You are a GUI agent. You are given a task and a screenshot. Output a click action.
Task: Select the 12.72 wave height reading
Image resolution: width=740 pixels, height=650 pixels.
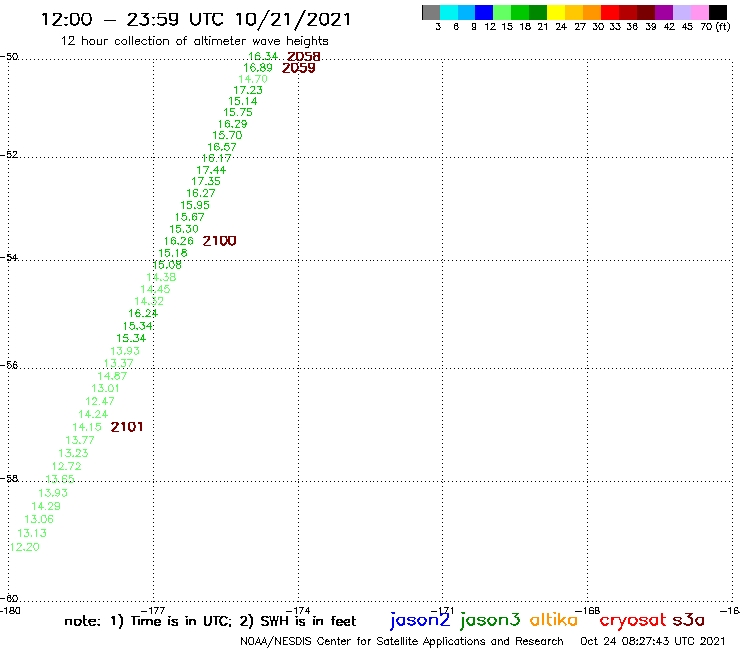click(67, 466)
